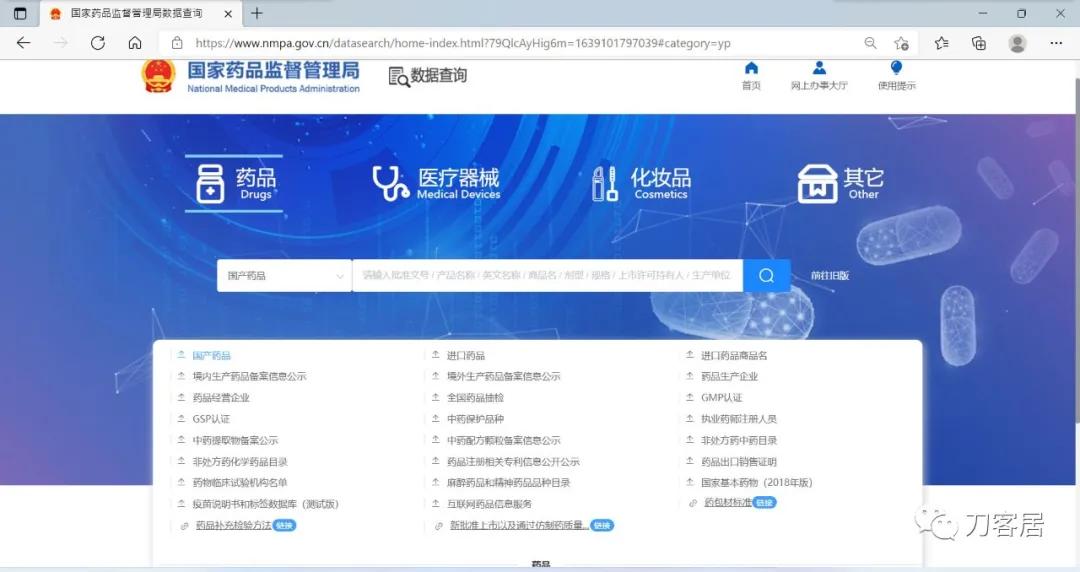
Task: Click the search keyword input field
Action: point(548,276)
